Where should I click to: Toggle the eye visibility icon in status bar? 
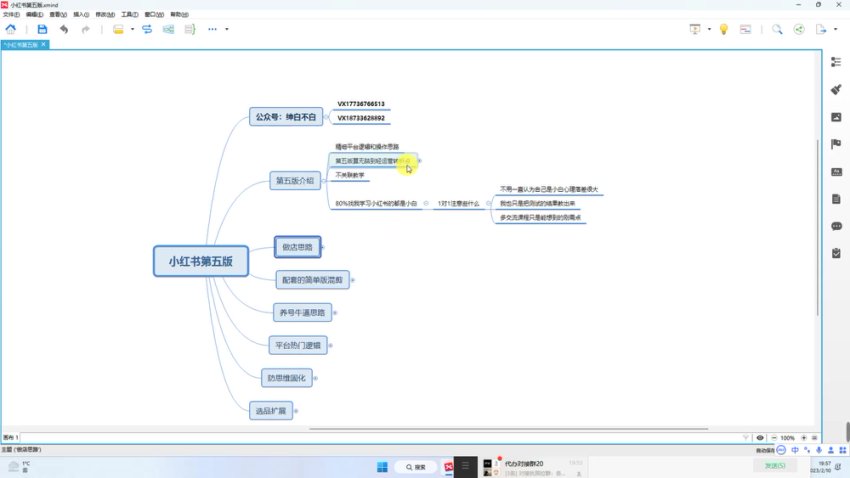(x=760, y=438)
